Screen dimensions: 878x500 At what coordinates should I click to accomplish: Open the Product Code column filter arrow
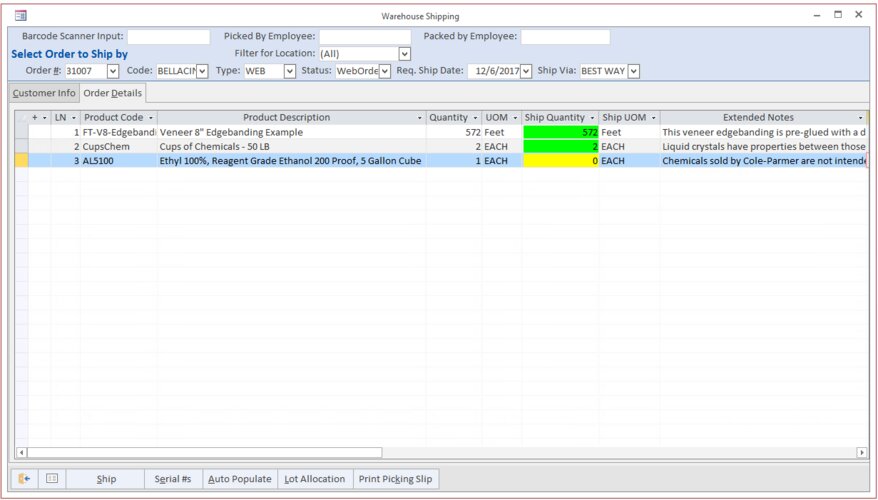click(x=150, y=118)
